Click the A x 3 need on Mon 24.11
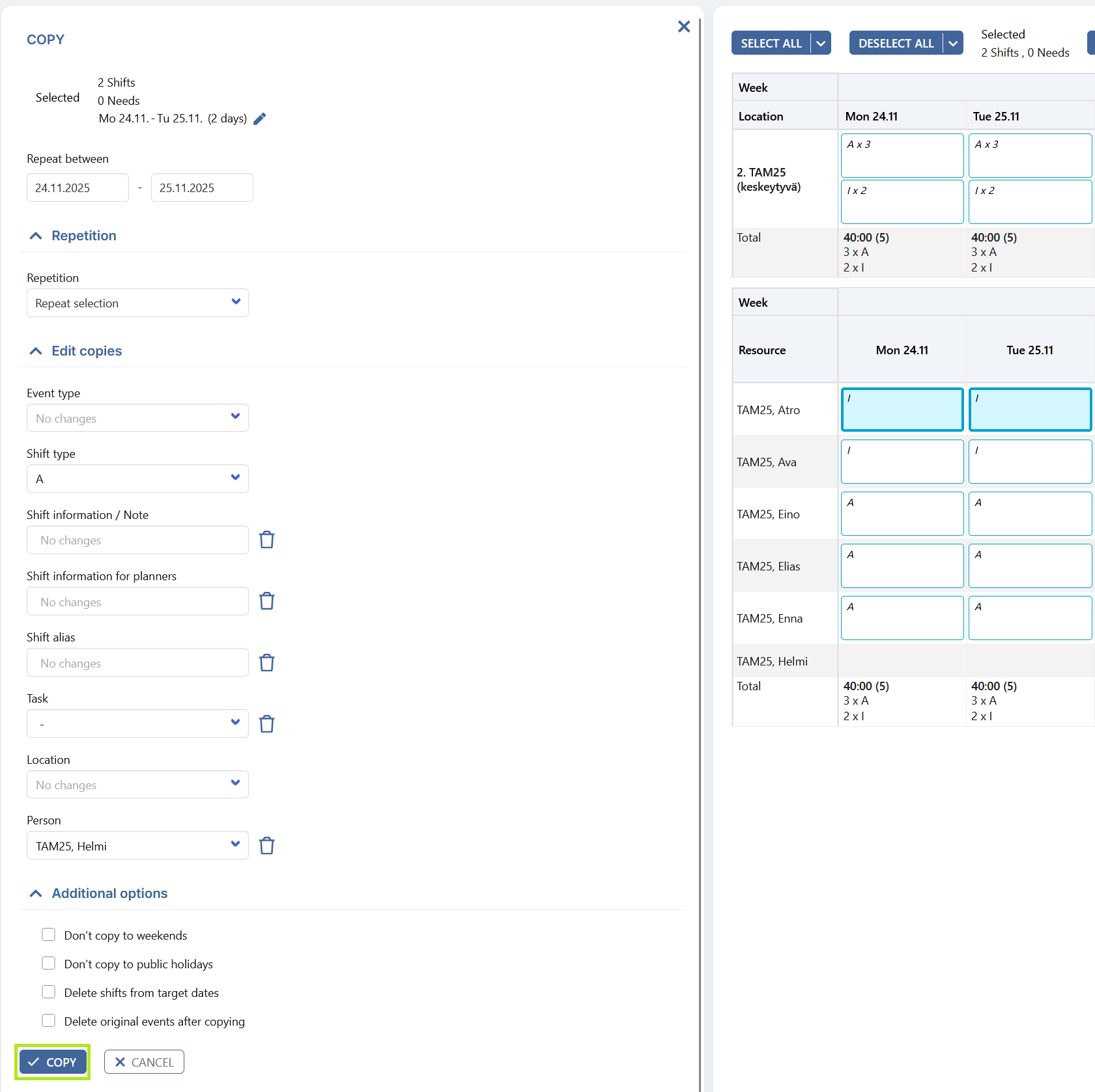Viewport: 1095px width, 1092px height. tap(902, 156)
